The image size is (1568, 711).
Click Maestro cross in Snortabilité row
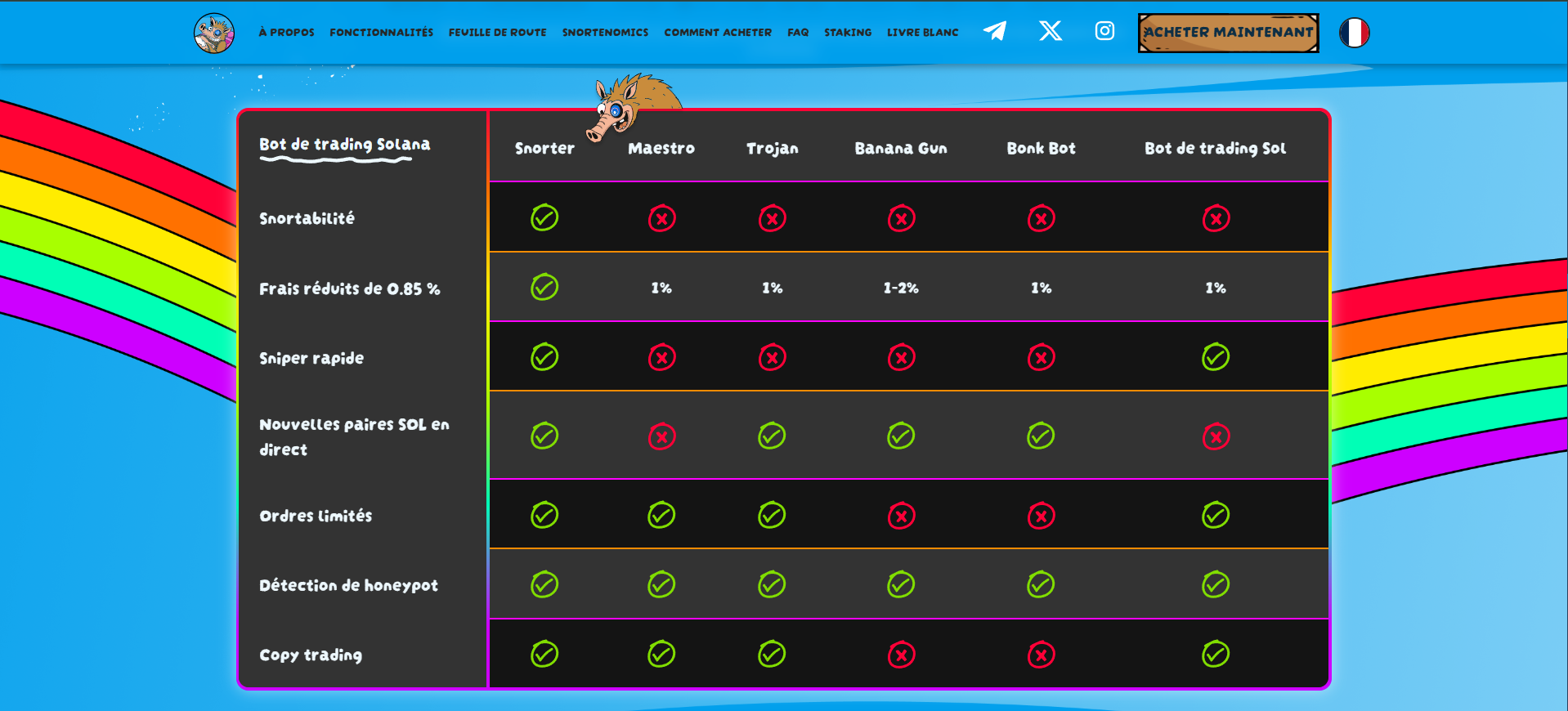[661, 218]
